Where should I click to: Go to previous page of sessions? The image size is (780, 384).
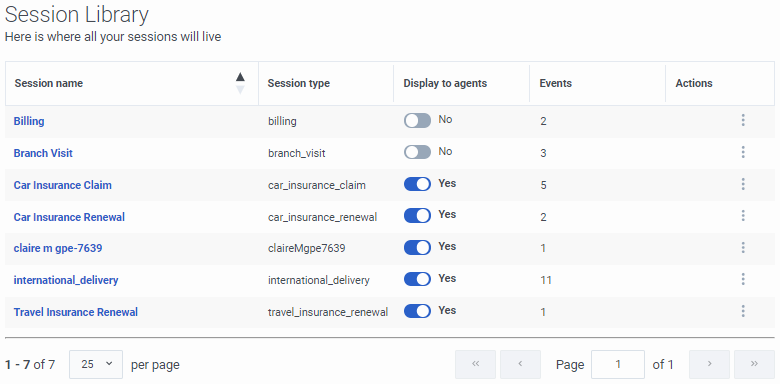(x=520, y=364)
